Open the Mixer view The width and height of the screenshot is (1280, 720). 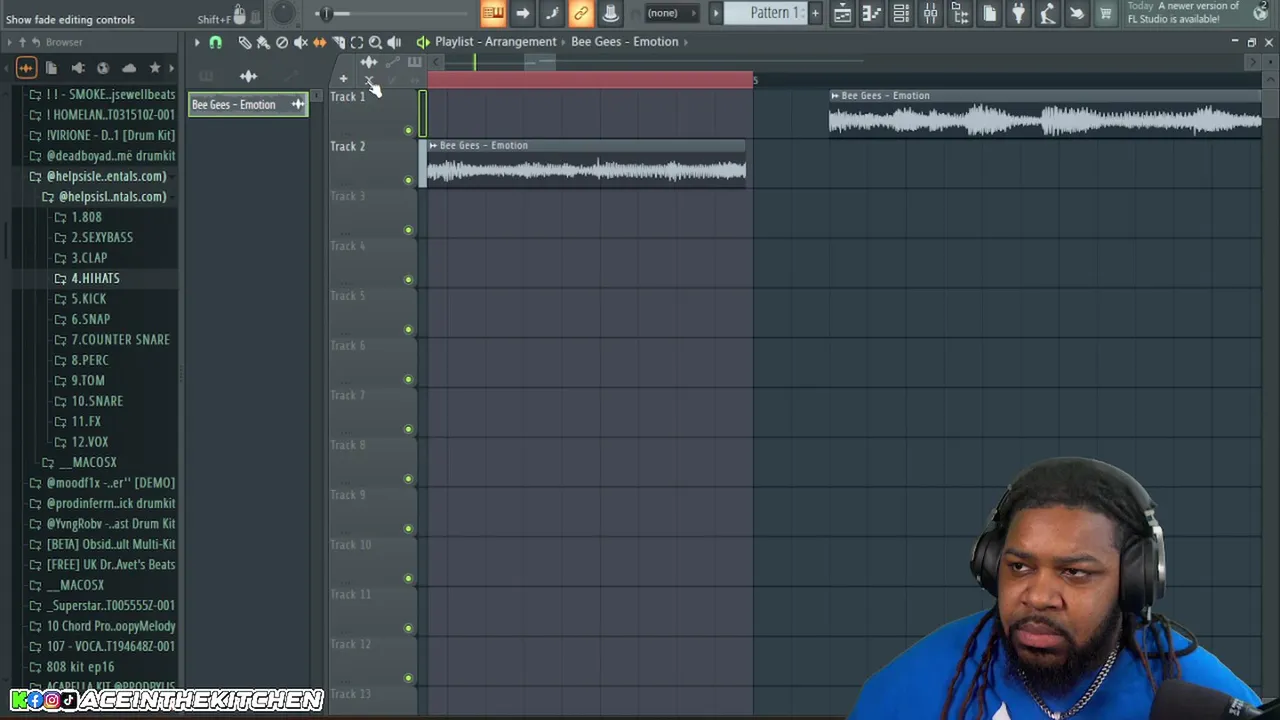coord(930,13)
